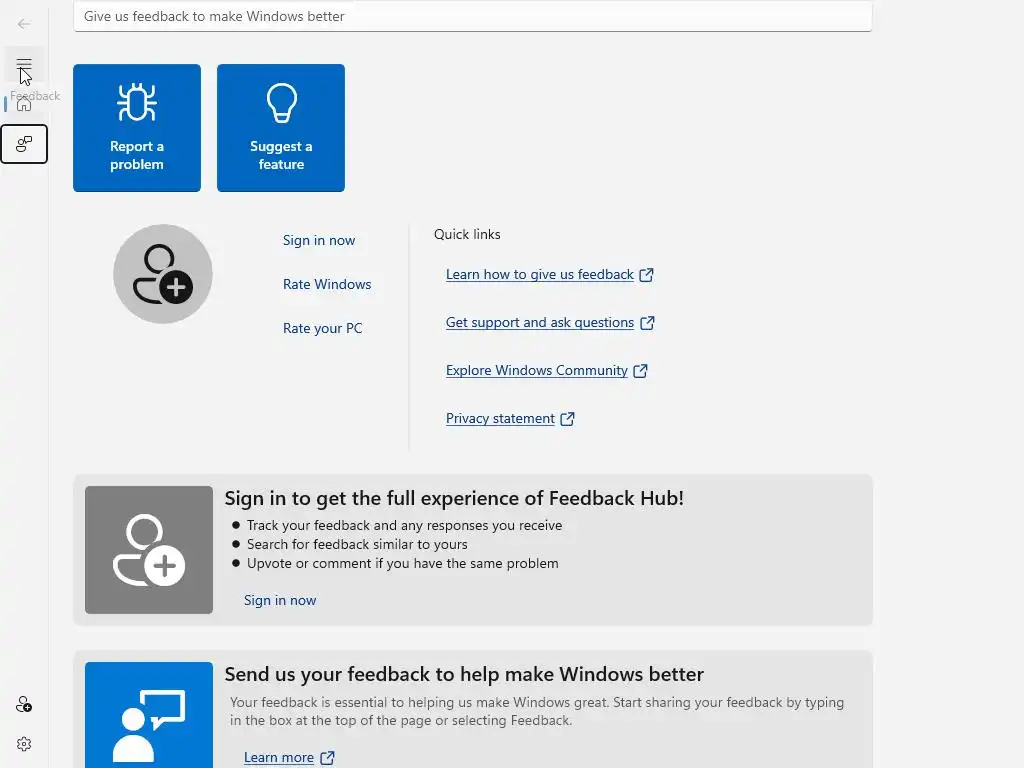Click the gray profile avatar circle
Image resolution: width=1024 pixels, height=768 pixels.
pyautogui.click(x=163, y=274)
